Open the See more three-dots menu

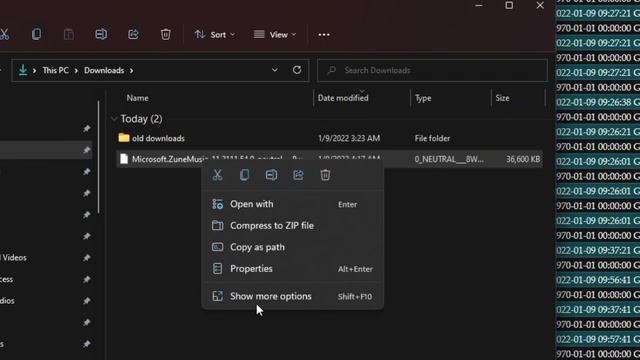324,35
